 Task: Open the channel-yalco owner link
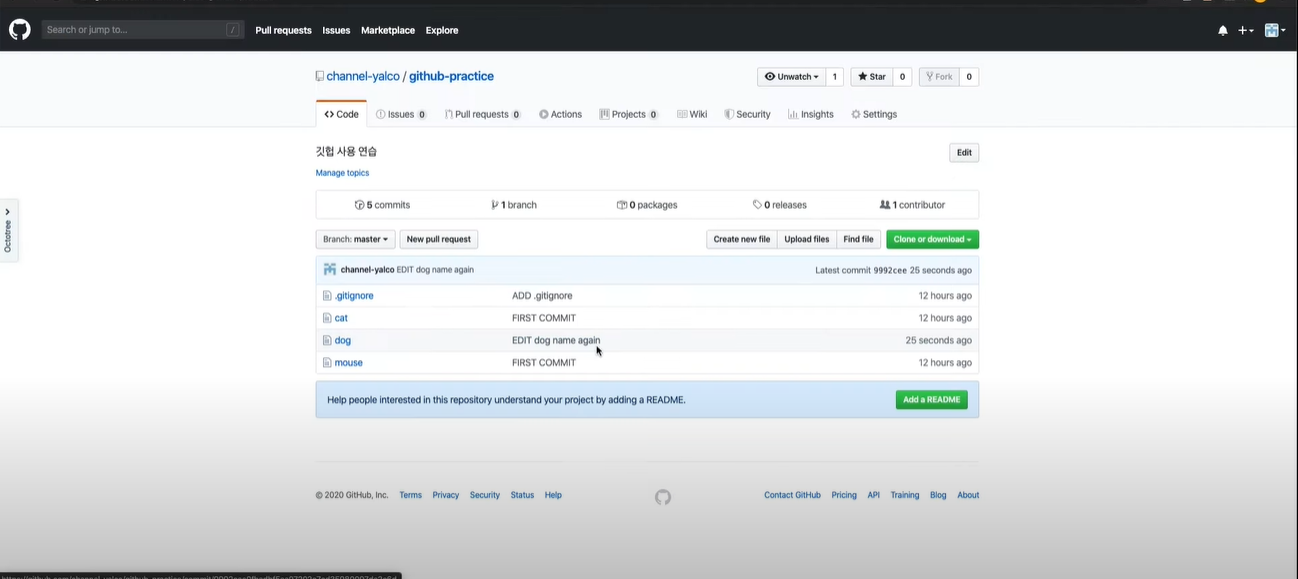(363, 76)
